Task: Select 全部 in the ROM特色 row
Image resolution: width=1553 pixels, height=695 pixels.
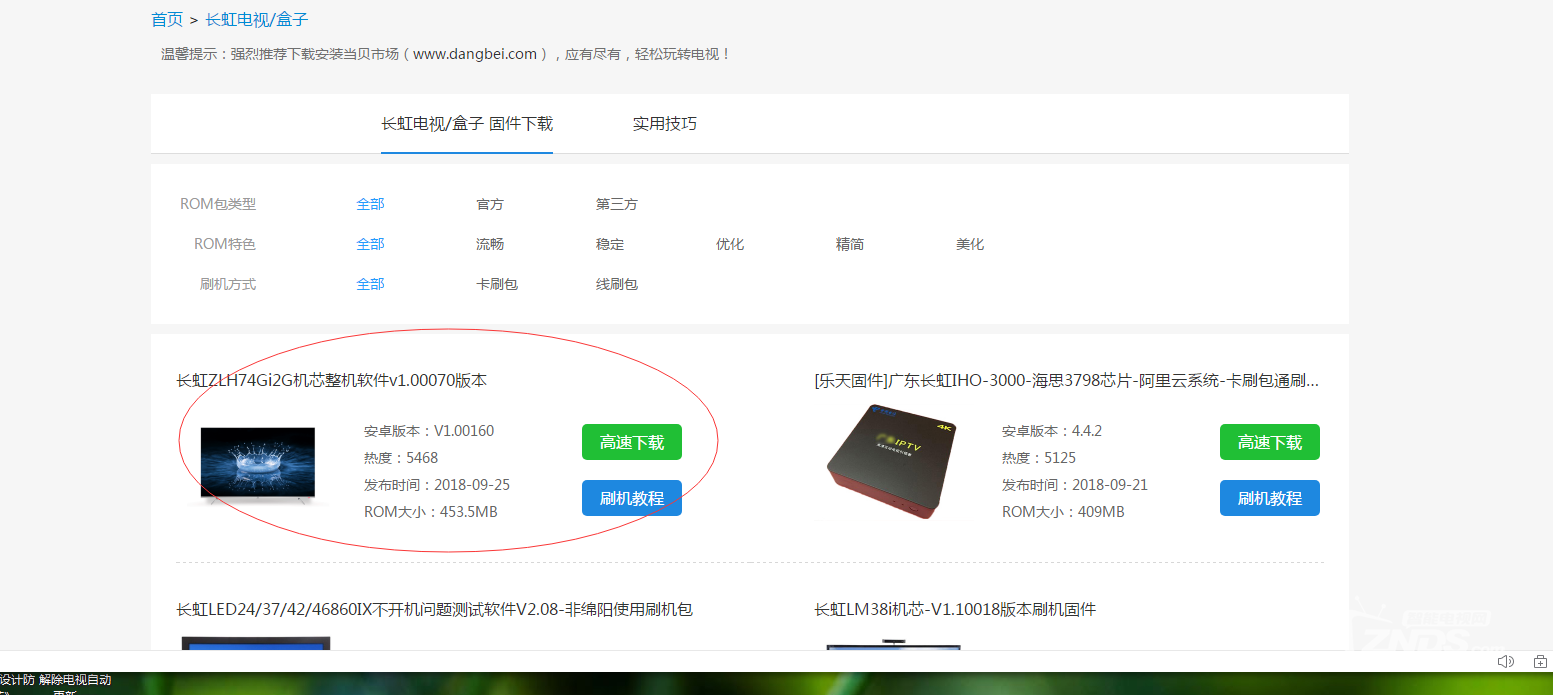Action: [370, 244]
